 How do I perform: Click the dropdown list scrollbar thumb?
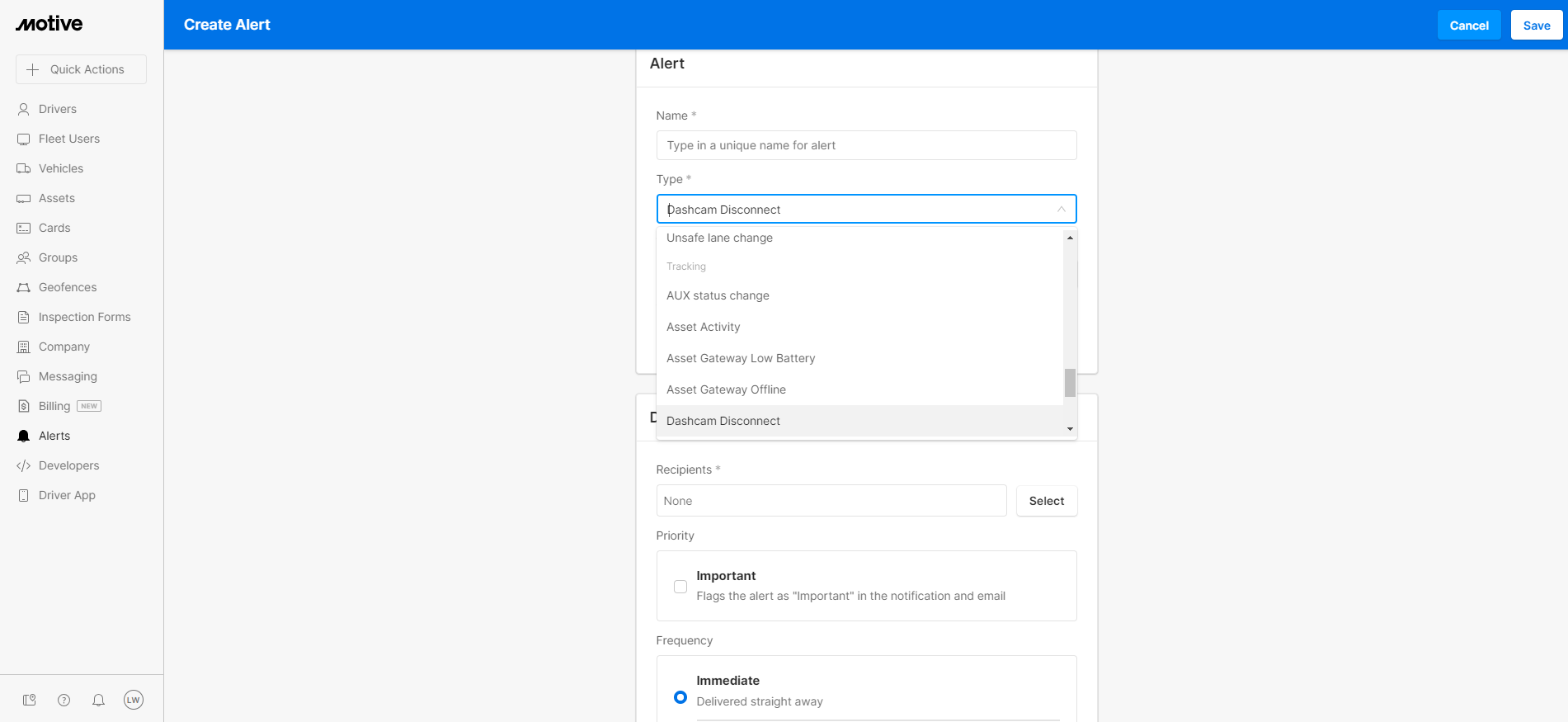[x=1070, y=383]
